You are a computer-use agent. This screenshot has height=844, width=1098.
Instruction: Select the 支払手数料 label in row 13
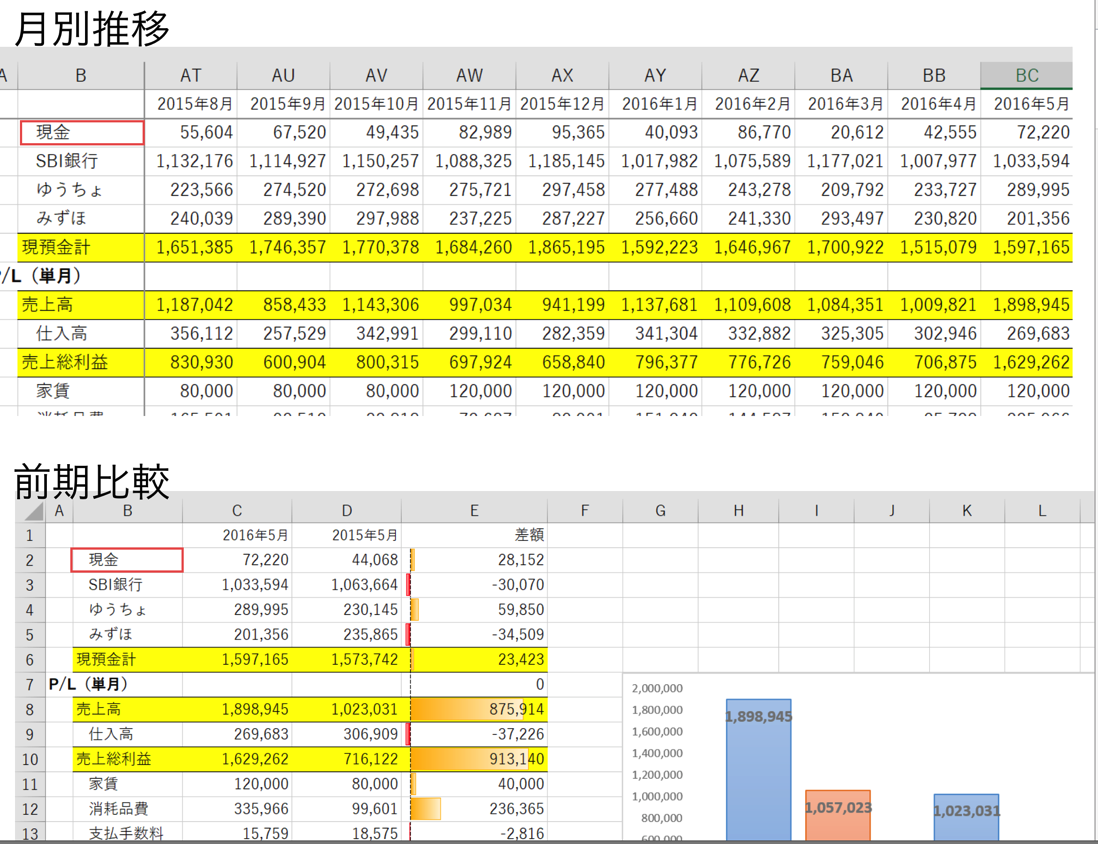point(127,833)
